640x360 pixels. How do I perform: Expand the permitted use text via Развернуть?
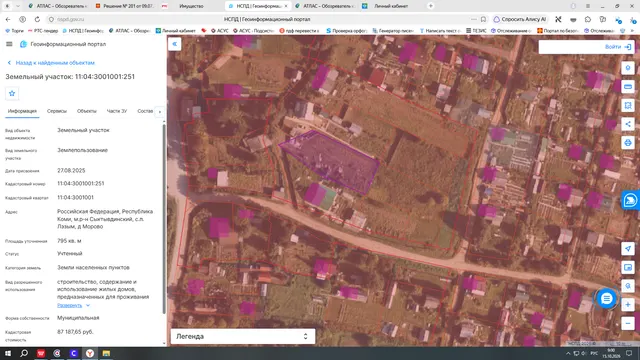(x=69, y=305)
